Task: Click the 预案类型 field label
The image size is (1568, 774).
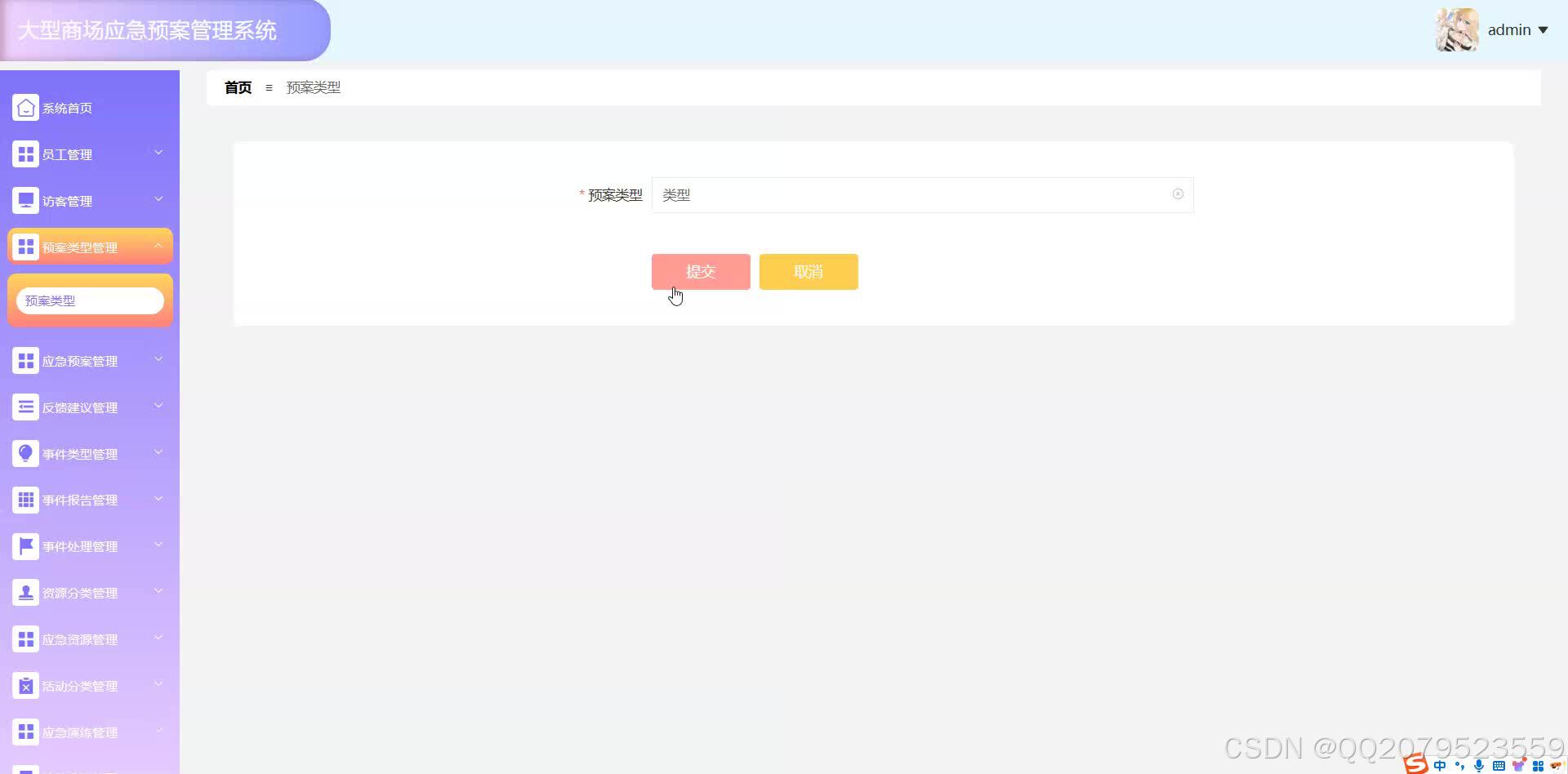Action: (615, 195)
